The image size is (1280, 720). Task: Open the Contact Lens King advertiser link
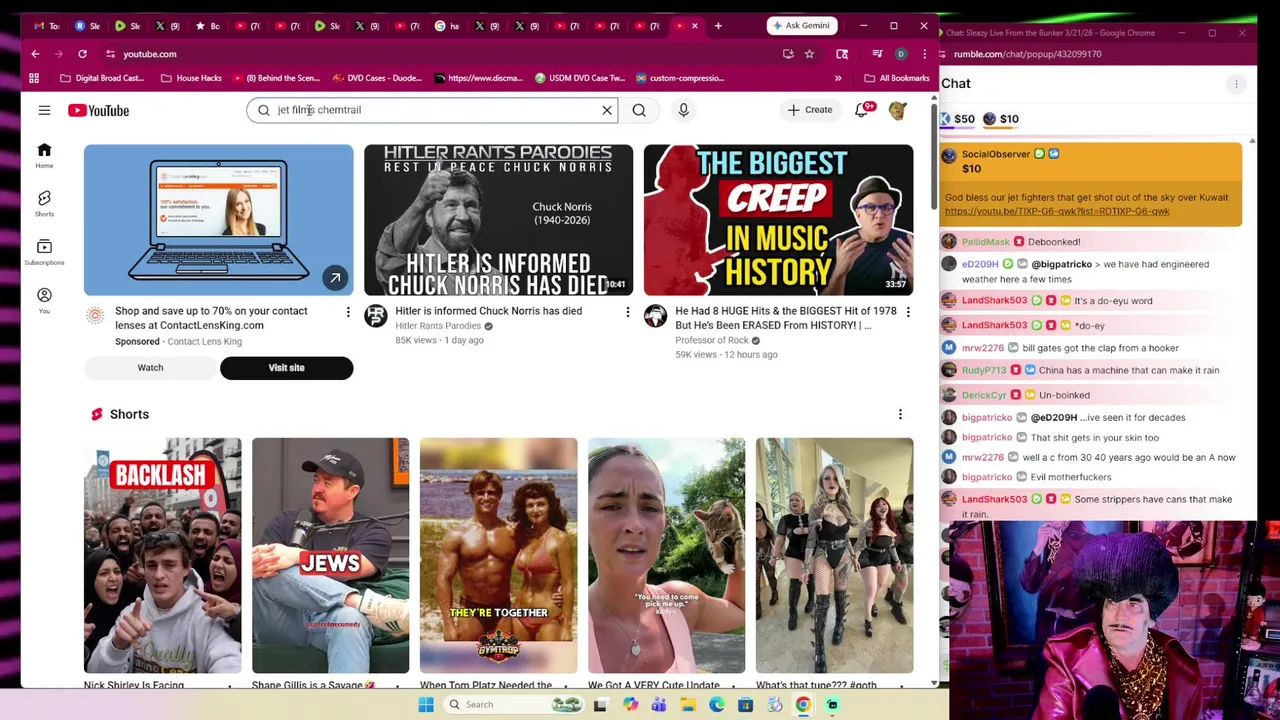click(205, 341)
